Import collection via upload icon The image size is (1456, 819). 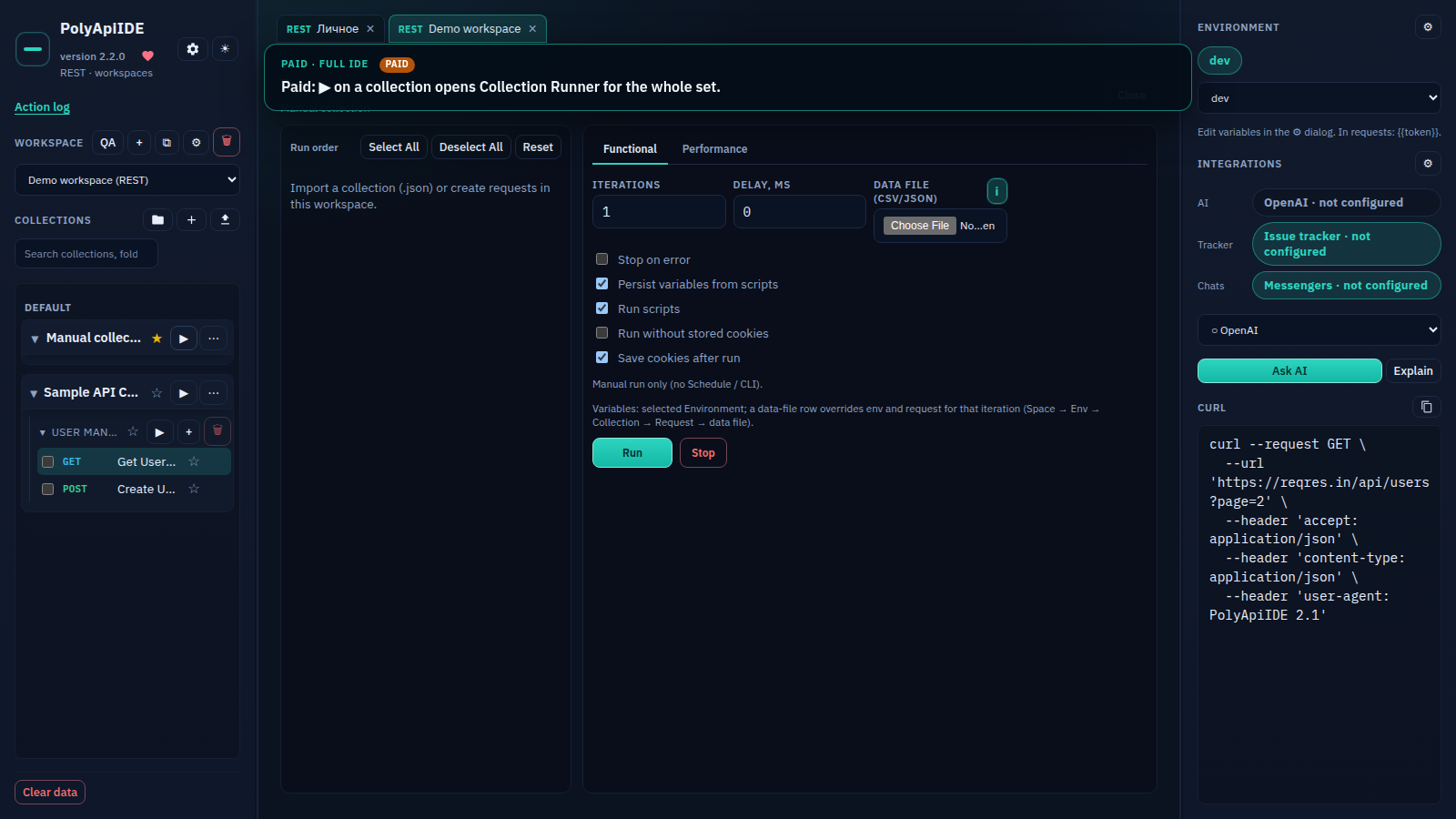tap(225, 220)
